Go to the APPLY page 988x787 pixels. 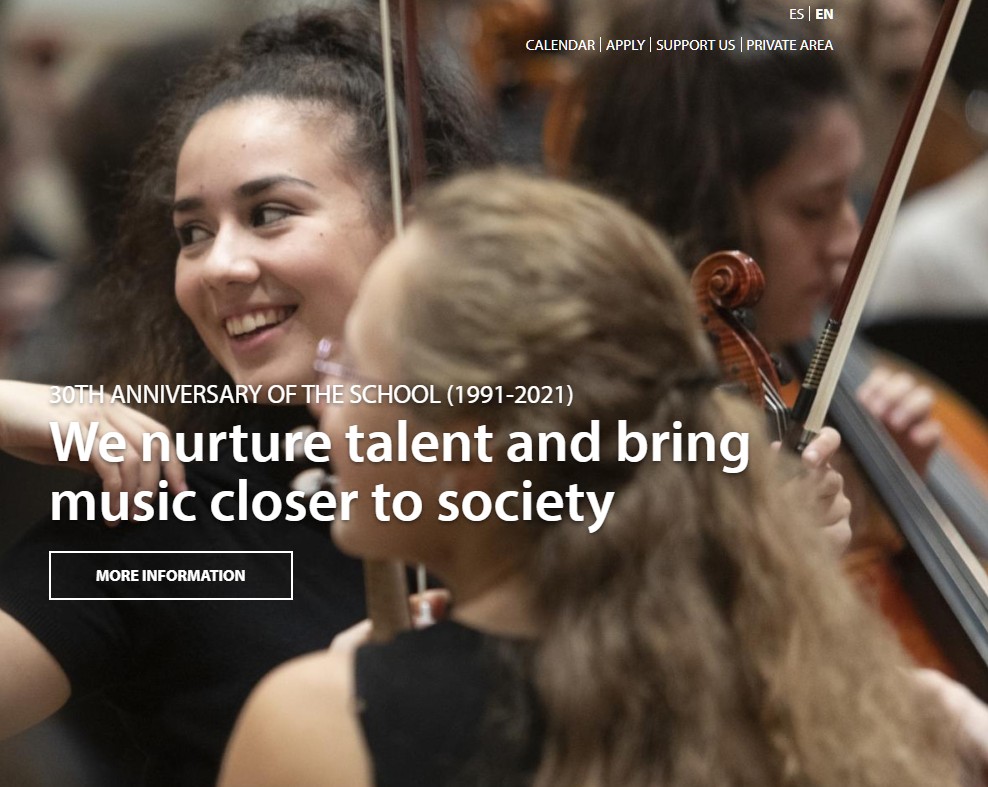coord(625,45)
